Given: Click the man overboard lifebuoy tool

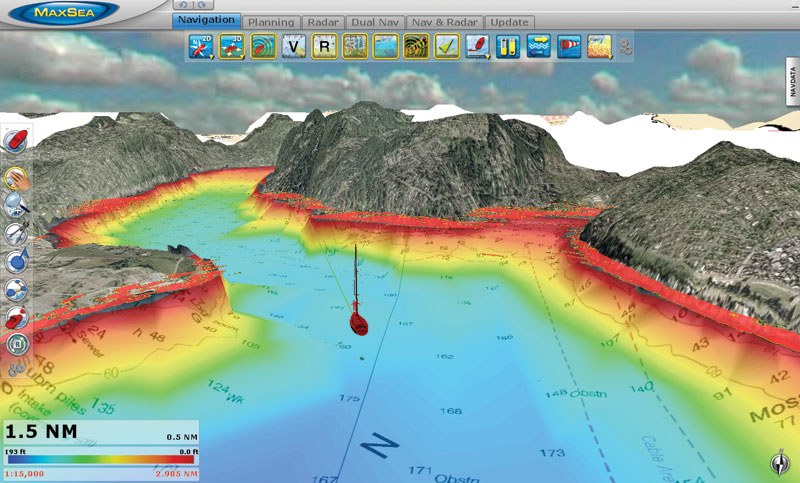Looking at the screenshot, I should pos(17,290).
